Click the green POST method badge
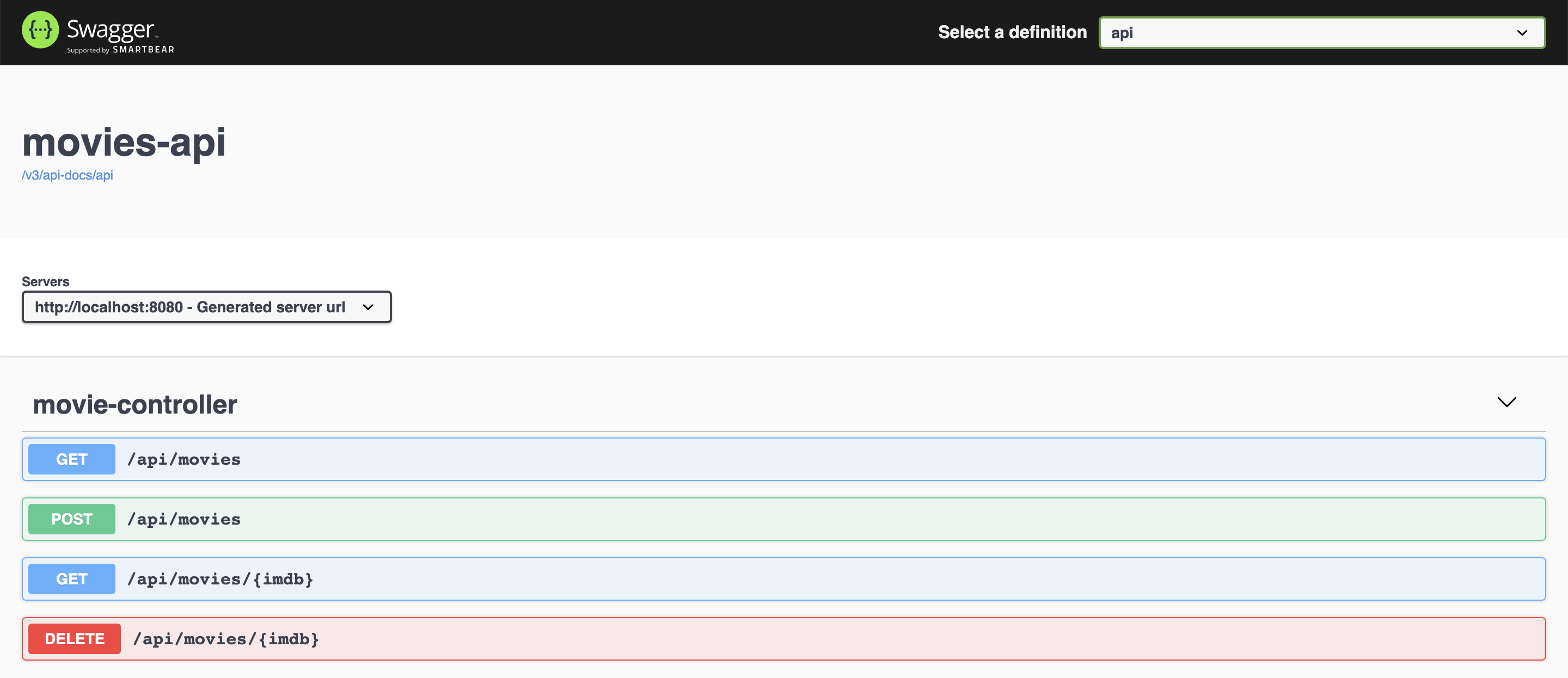This screenshot has width=1568, height=678. tap(71, 519)
